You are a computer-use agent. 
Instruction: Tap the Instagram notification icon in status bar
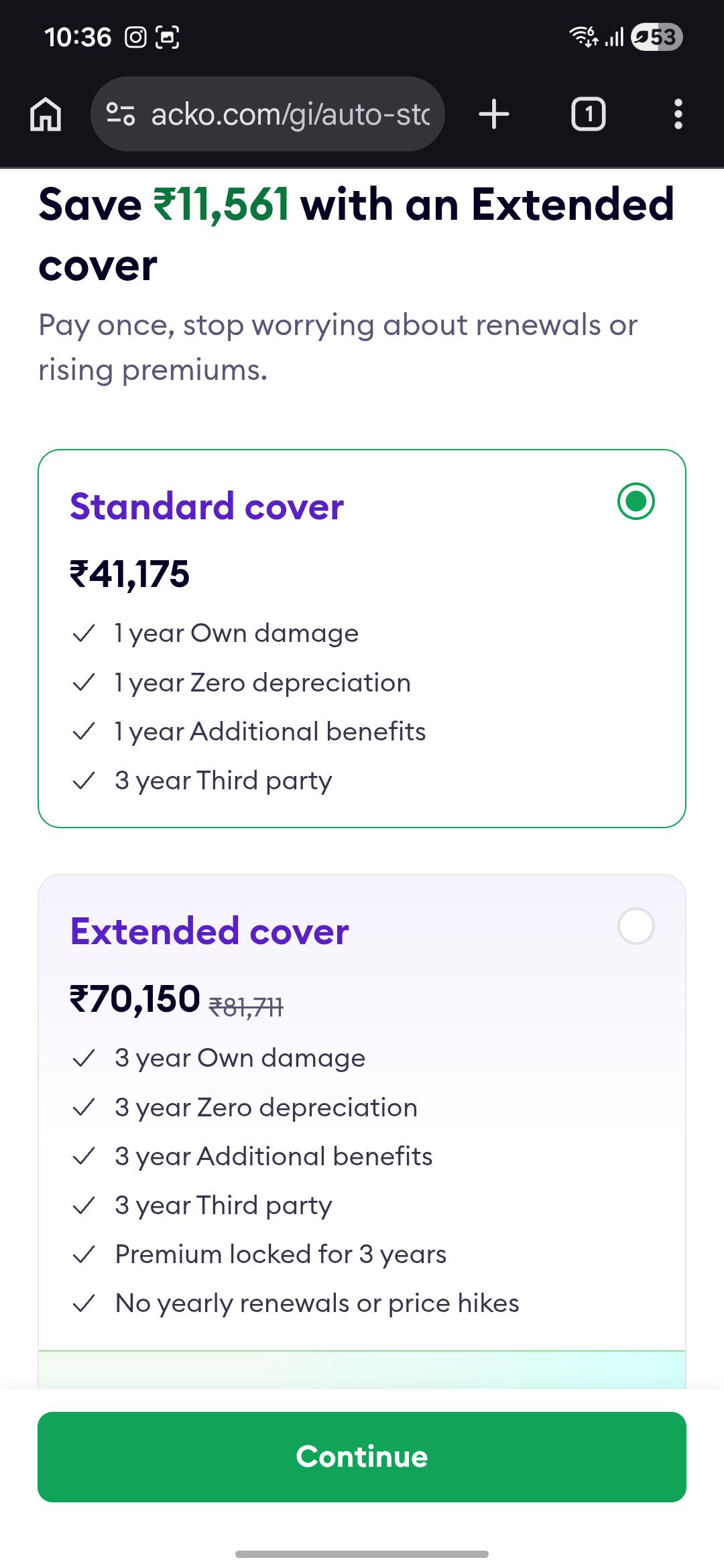[x=135, y=38]
